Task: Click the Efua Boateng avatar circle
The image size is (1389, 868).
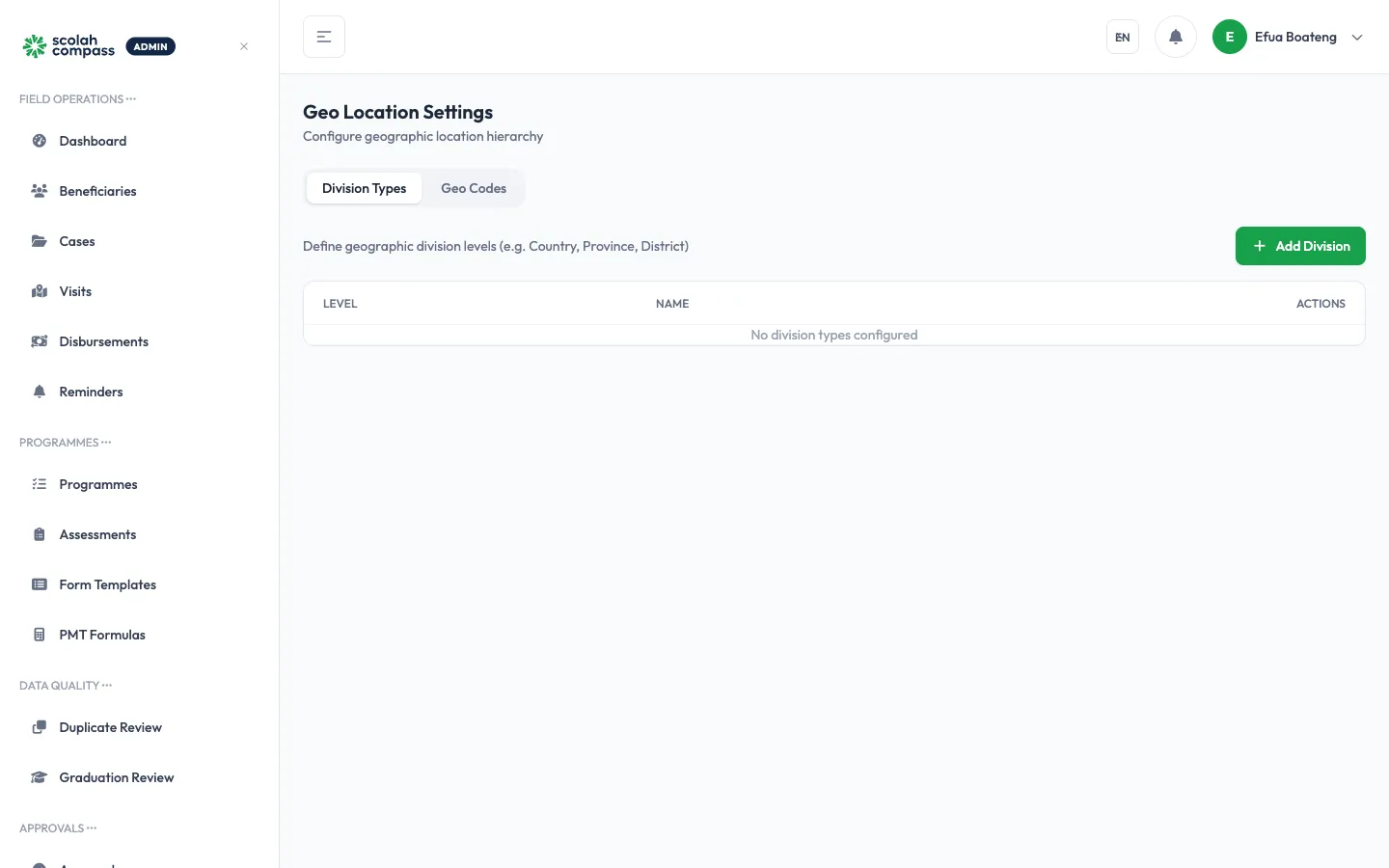Action: 1230,37
